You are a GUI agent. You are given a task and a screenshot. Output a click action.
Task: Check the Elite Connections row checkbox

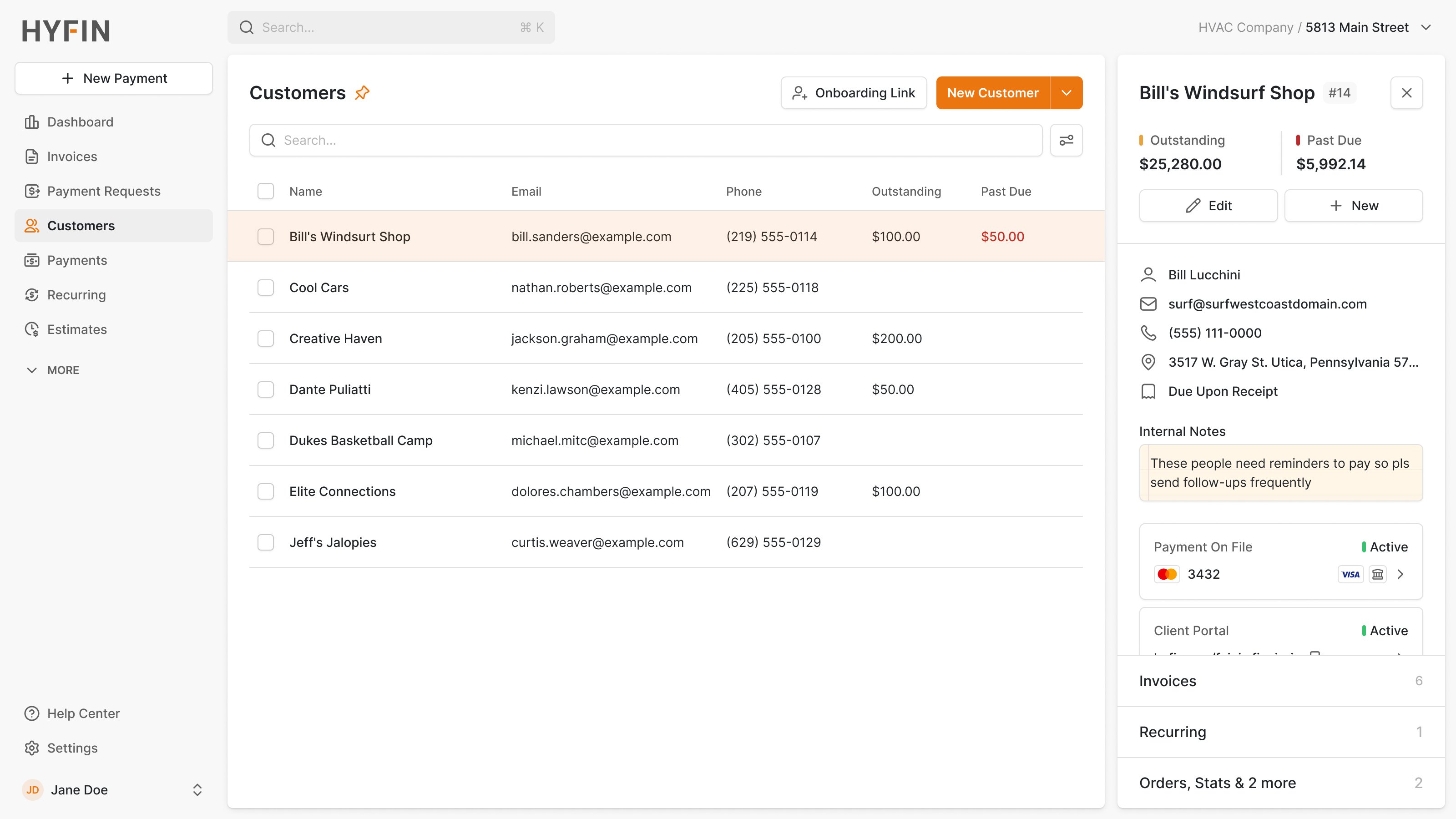266,491
